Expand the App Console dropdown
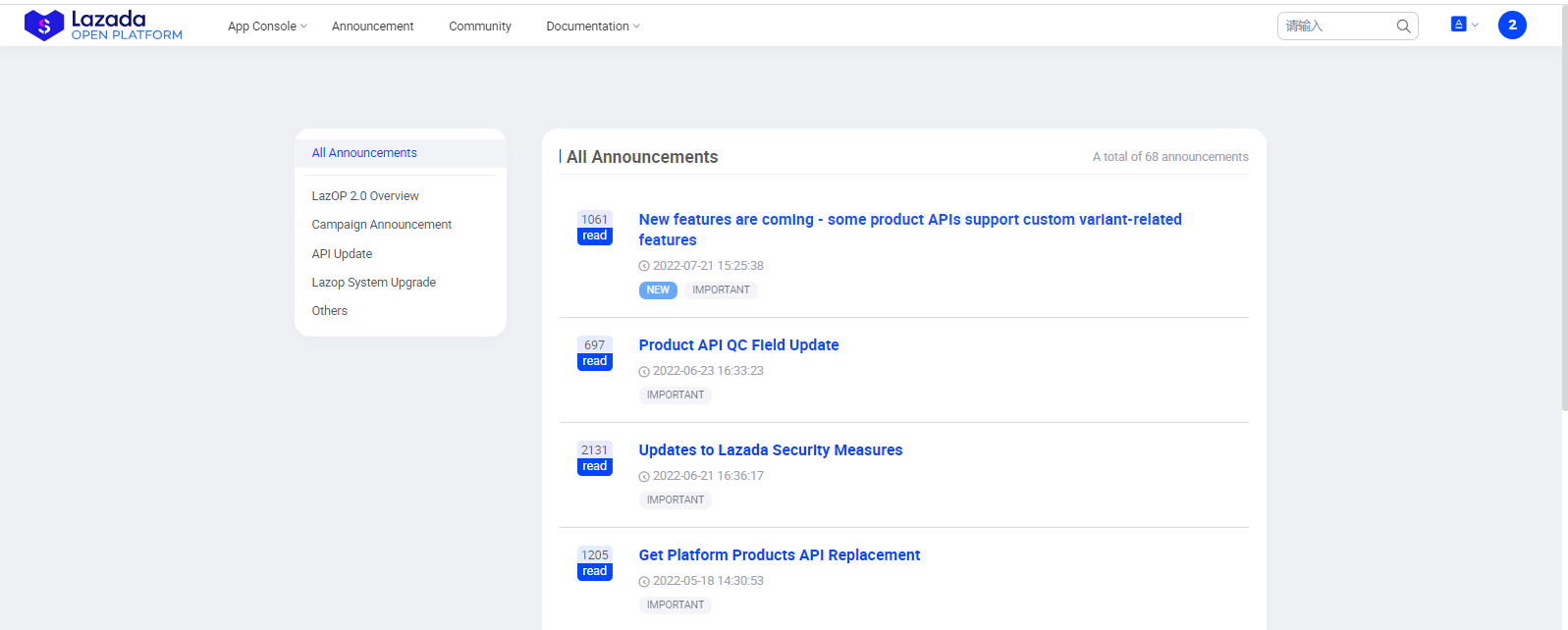The image size is (1568, 630). (x=267, y=26)
